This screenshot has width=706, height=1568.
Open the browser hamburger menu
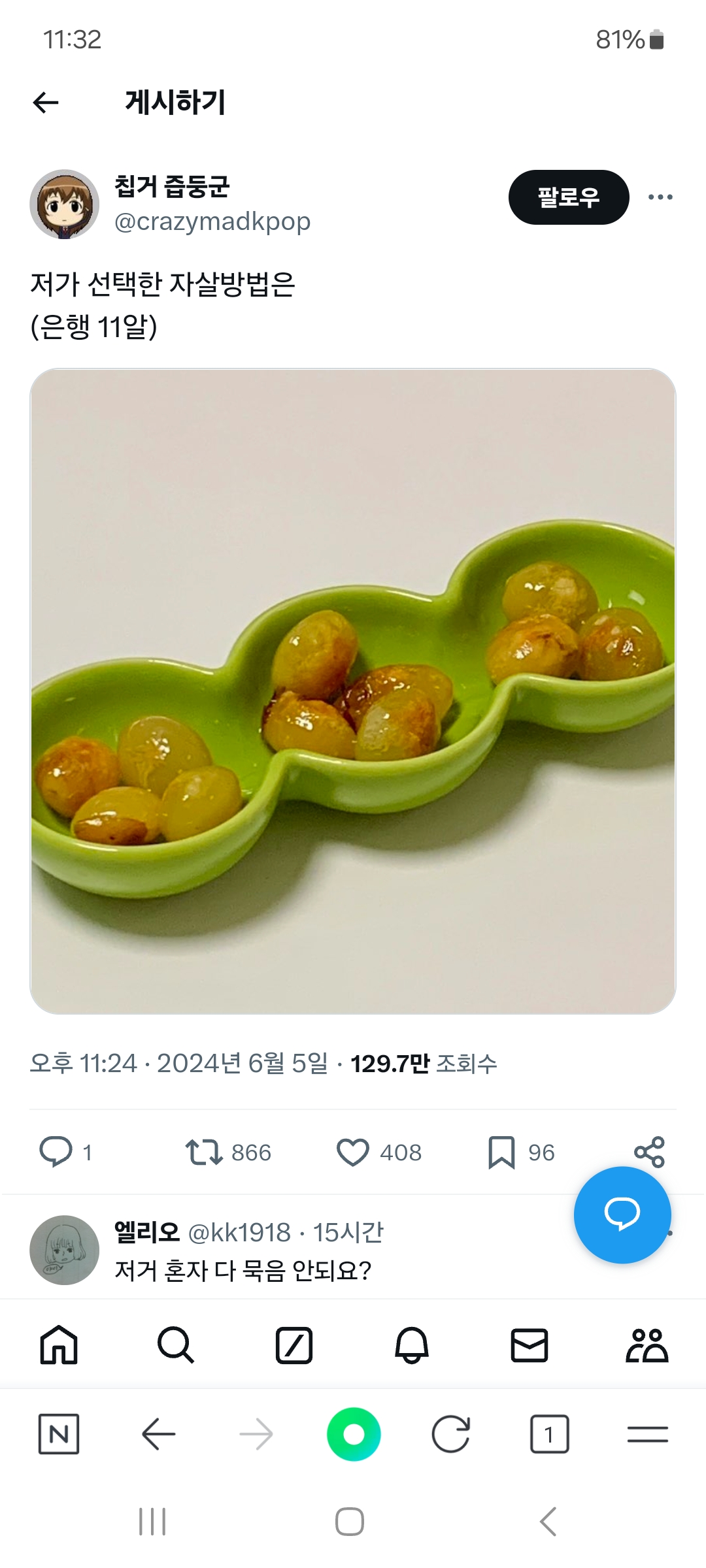pyautogui.click(x=647, y=1434)
